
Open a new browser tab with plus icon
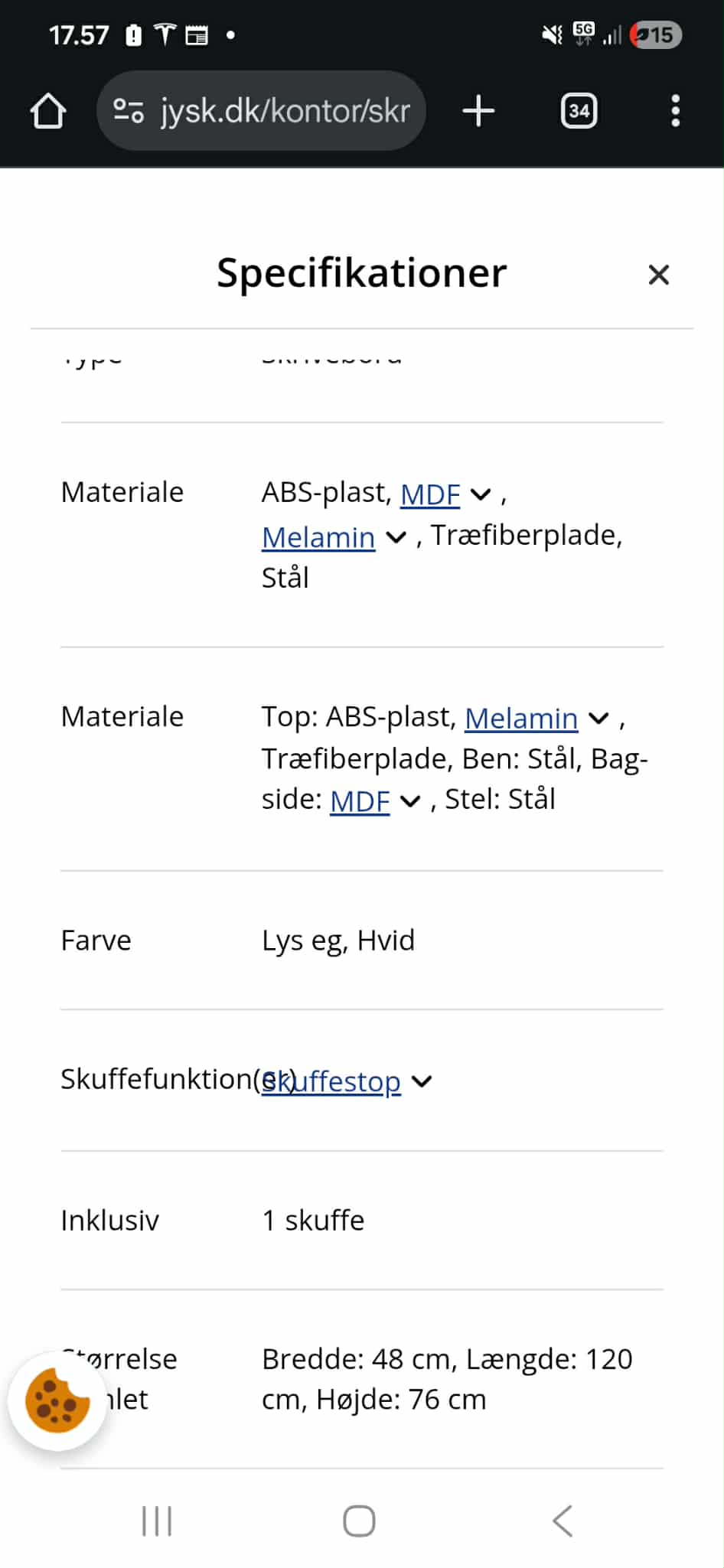tap(478, 110)
